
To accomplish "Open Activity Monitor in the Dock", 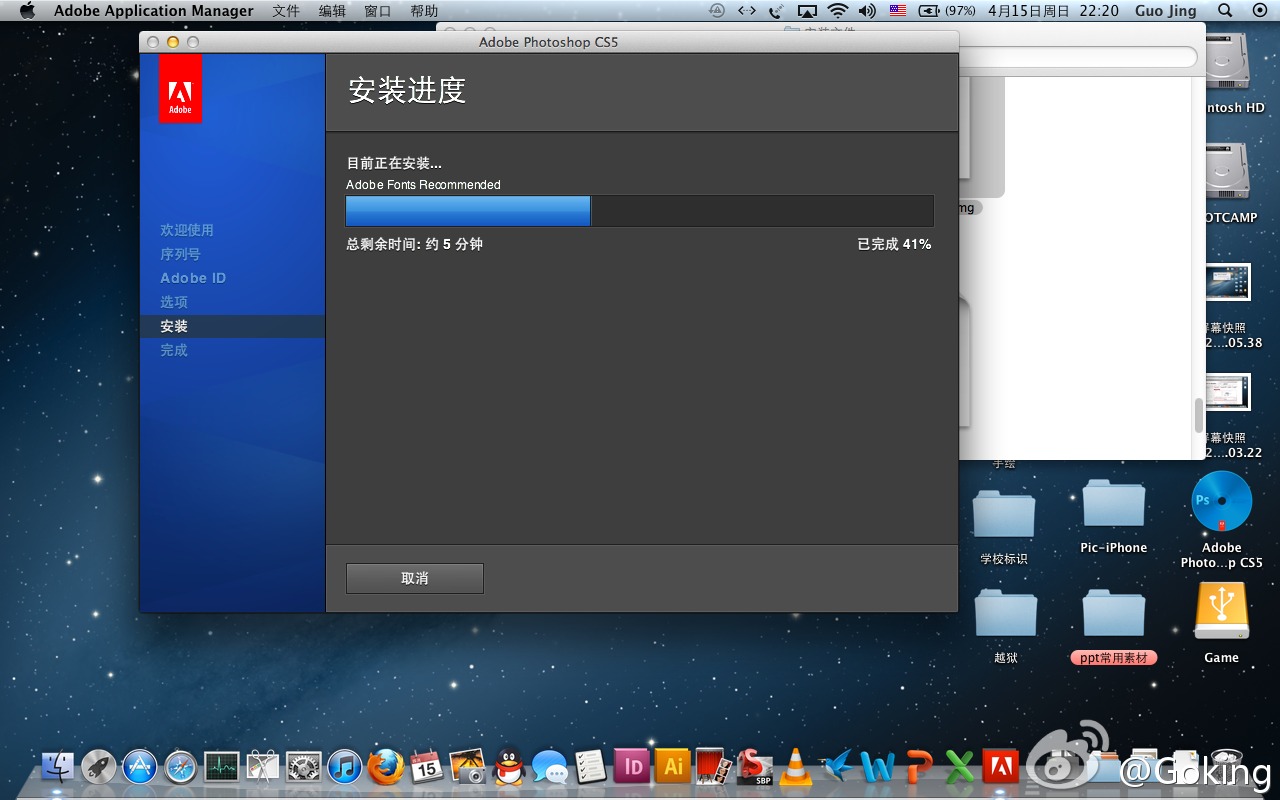I will (x=222, y=767).
